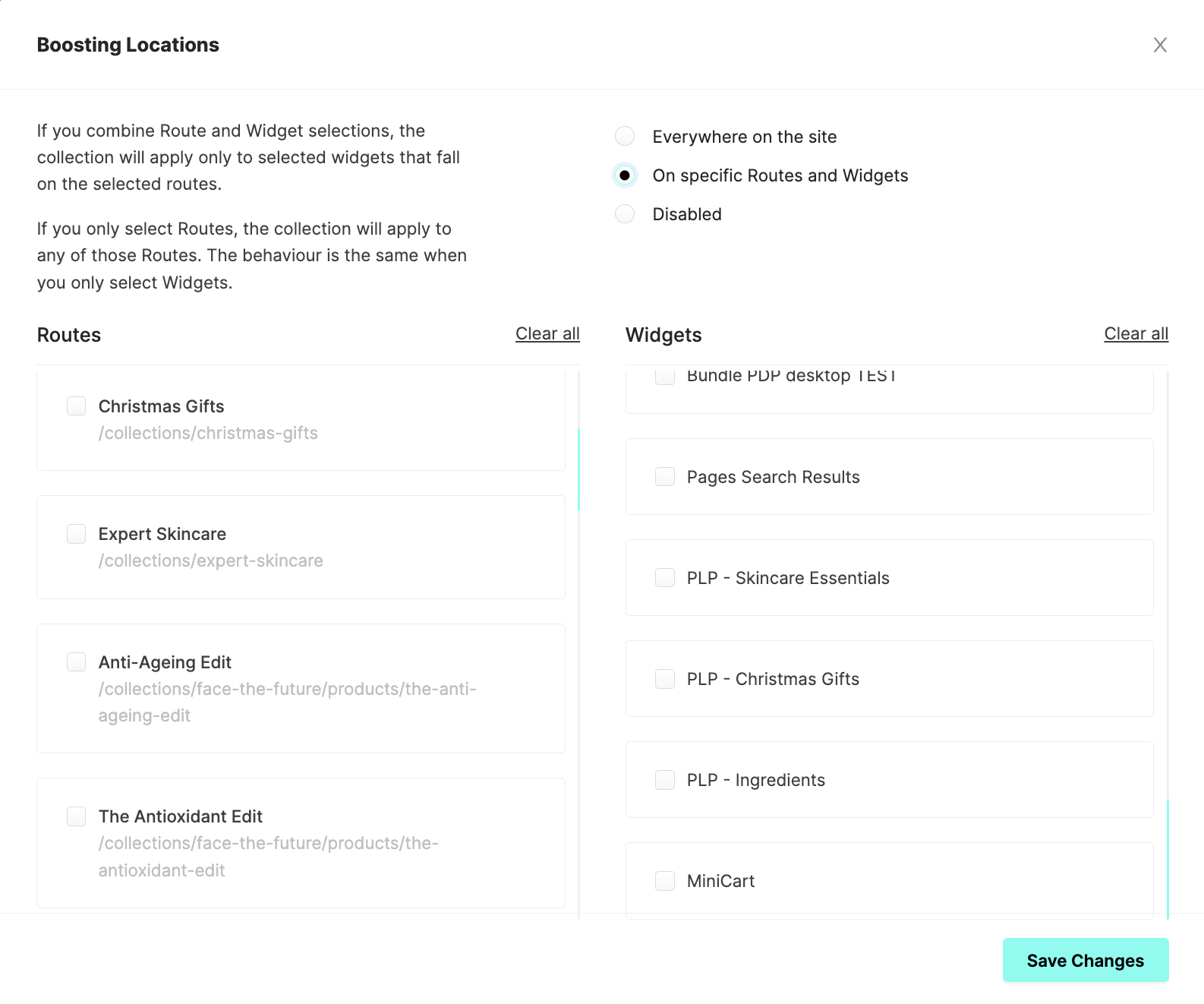
Task: Select the PLP - Christmas Gifts widget
Action: (665, 679)
